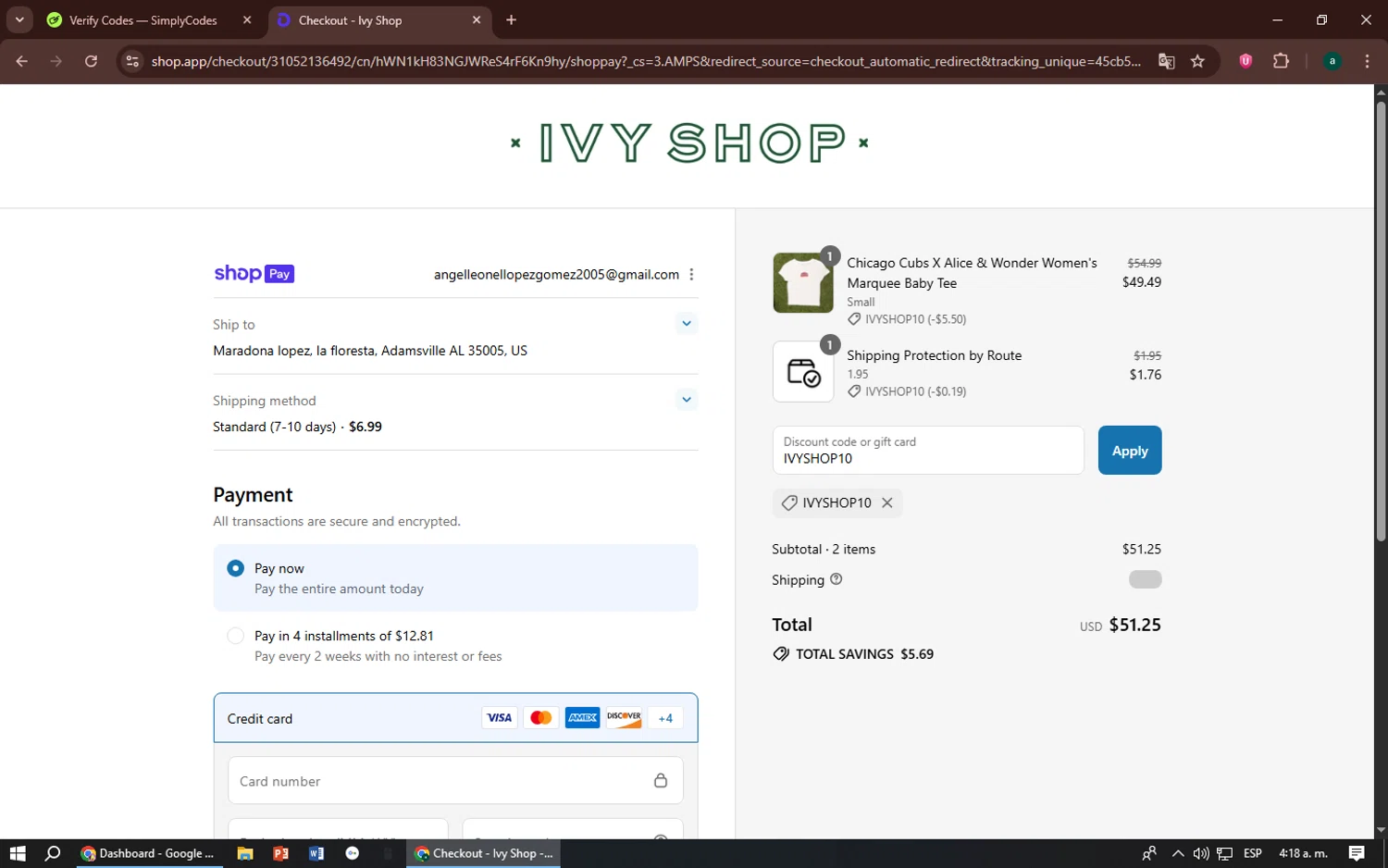1388x868 pixels.
Task: Close the Verify Codes tab
Action: 247,19
